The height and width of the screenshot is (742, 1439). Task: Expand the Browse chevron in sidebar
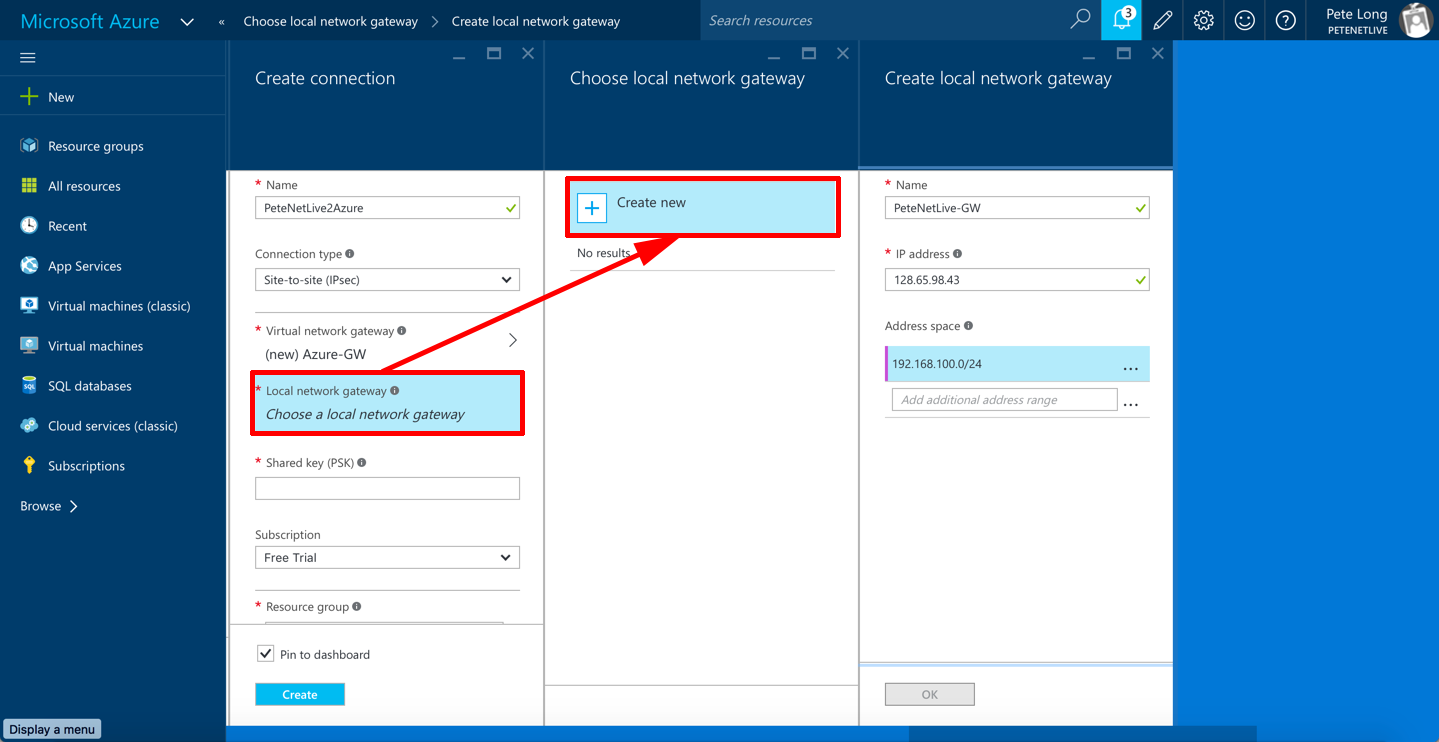(x=73, y=506)
